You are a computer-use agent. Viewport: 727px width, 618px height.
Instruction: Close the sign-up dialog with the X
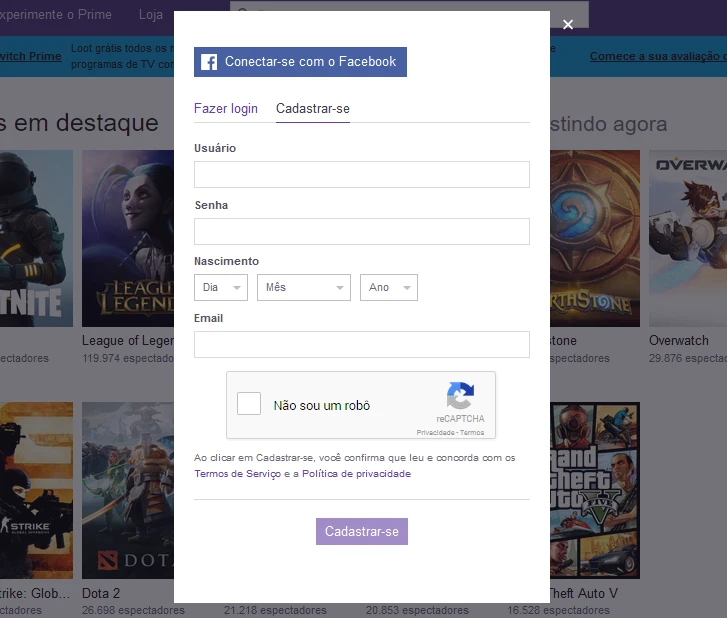568,24
